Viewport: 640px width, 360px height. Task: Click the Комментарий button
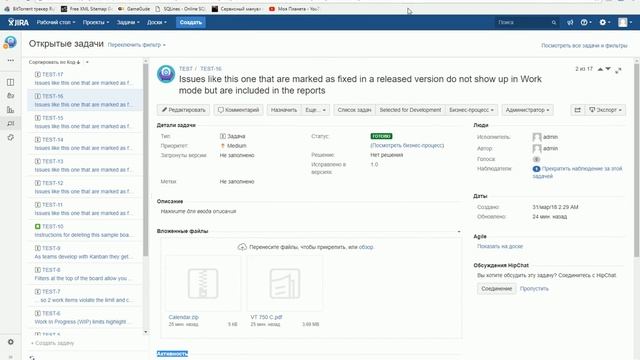(x=238, y=110)
